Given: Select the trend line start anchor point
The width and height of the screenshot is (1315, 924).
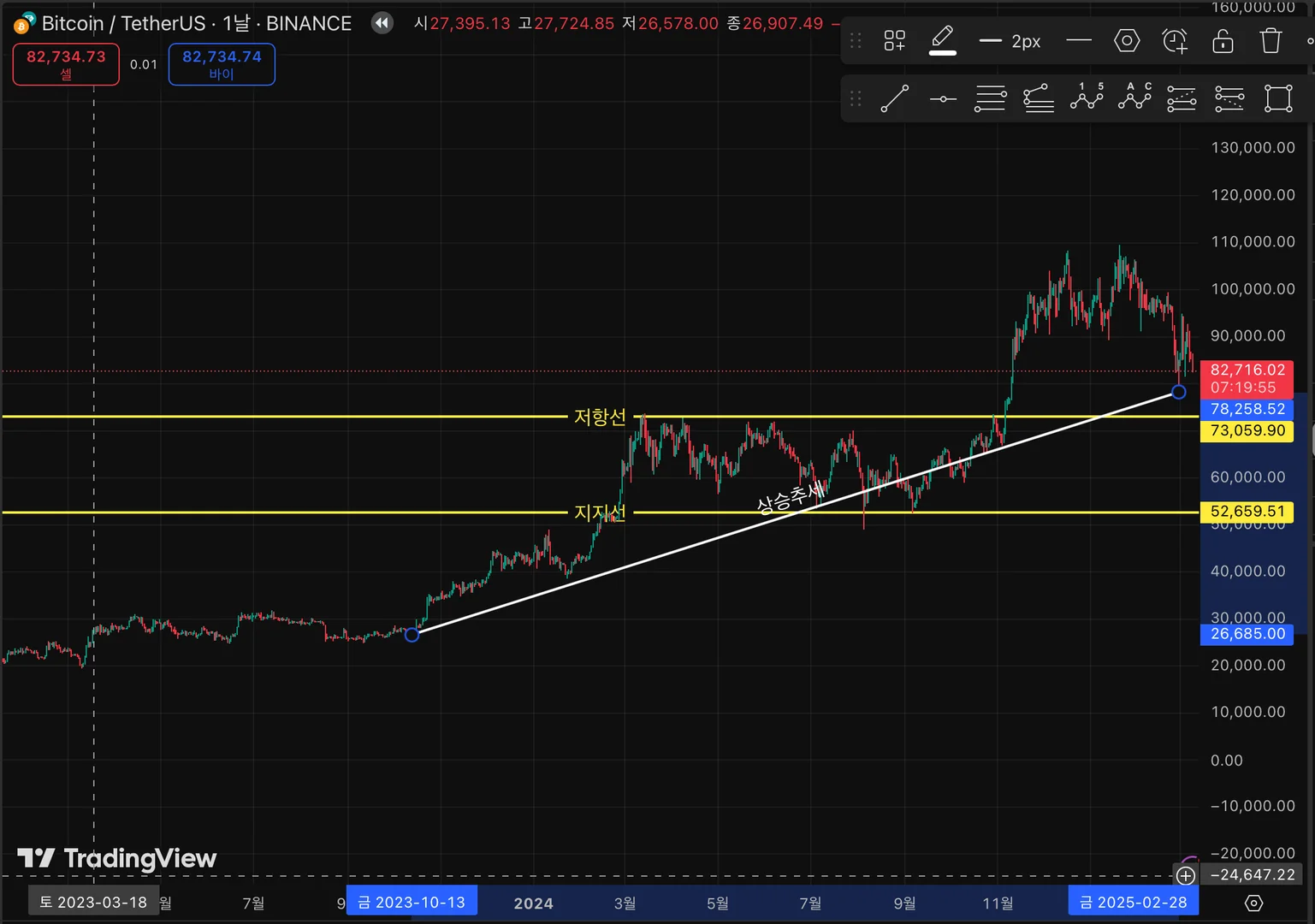Looking at the screenshot, I should (412, 635).
